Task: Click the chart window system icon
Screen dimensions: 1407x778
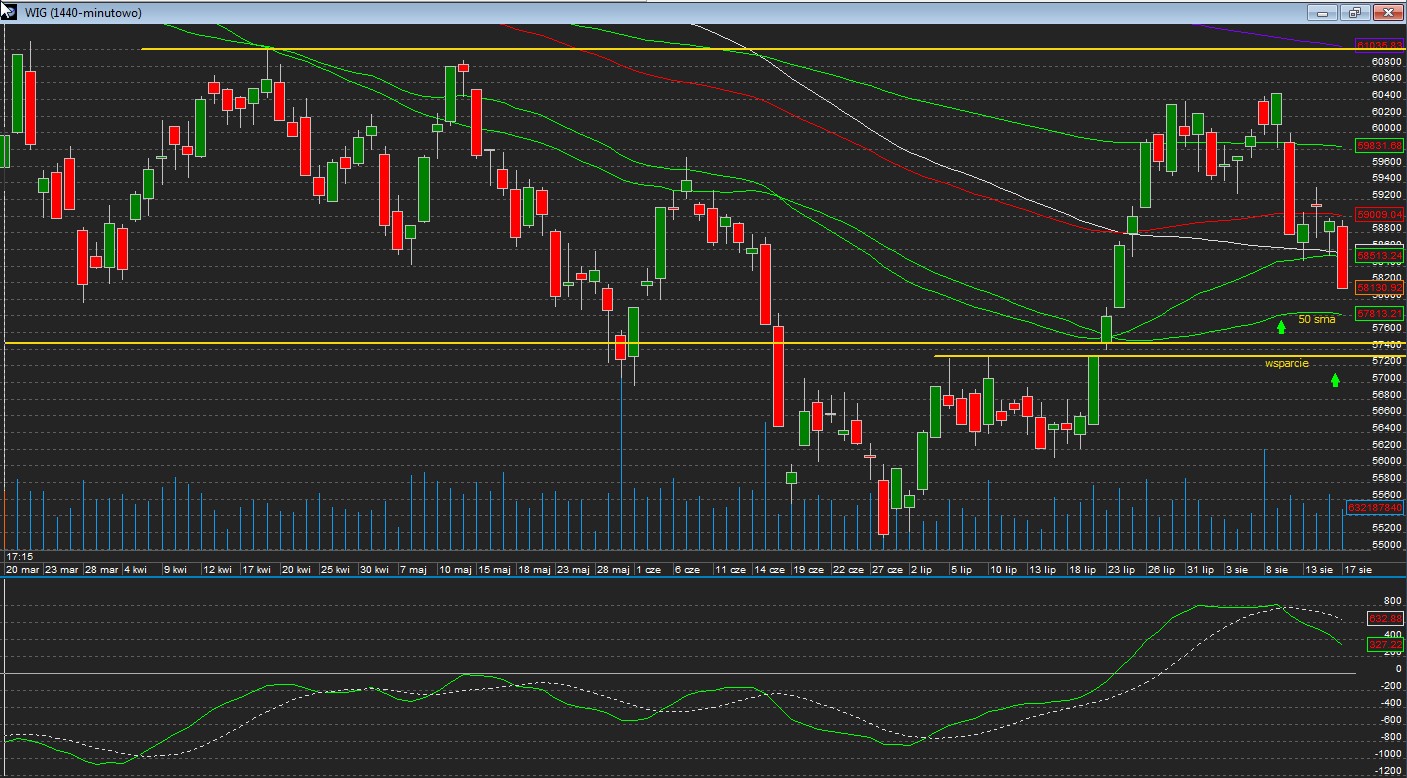Action: pos(9,12)
